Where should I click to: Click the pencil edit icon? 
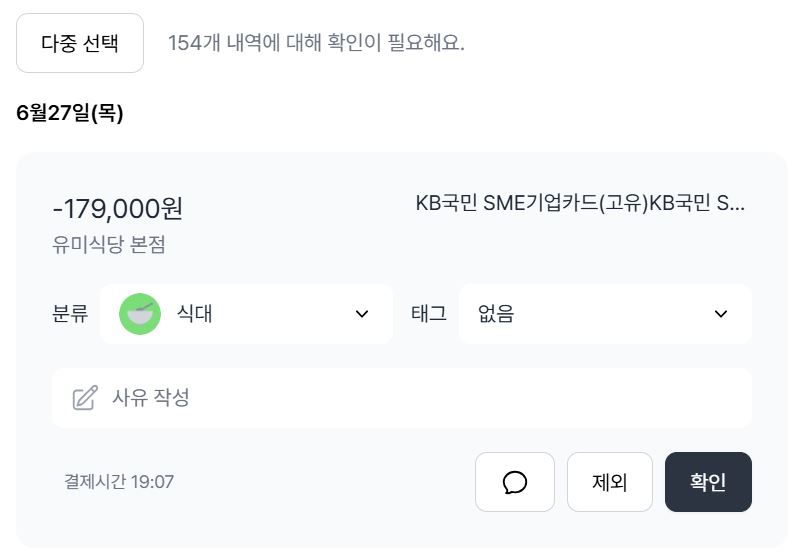pyautogui.click(x=85, y=398)
